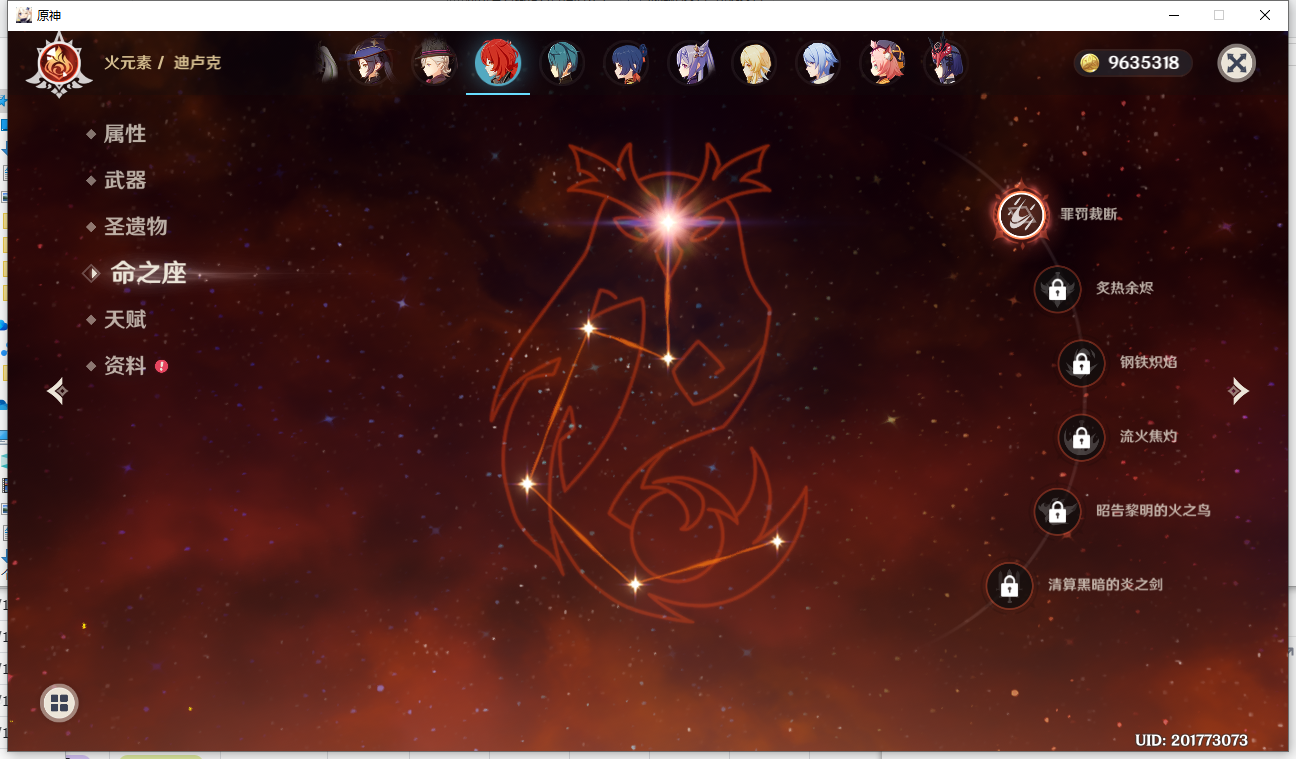
Task: Select Diluc's red-haired portrait
Action: pos(498,63)
